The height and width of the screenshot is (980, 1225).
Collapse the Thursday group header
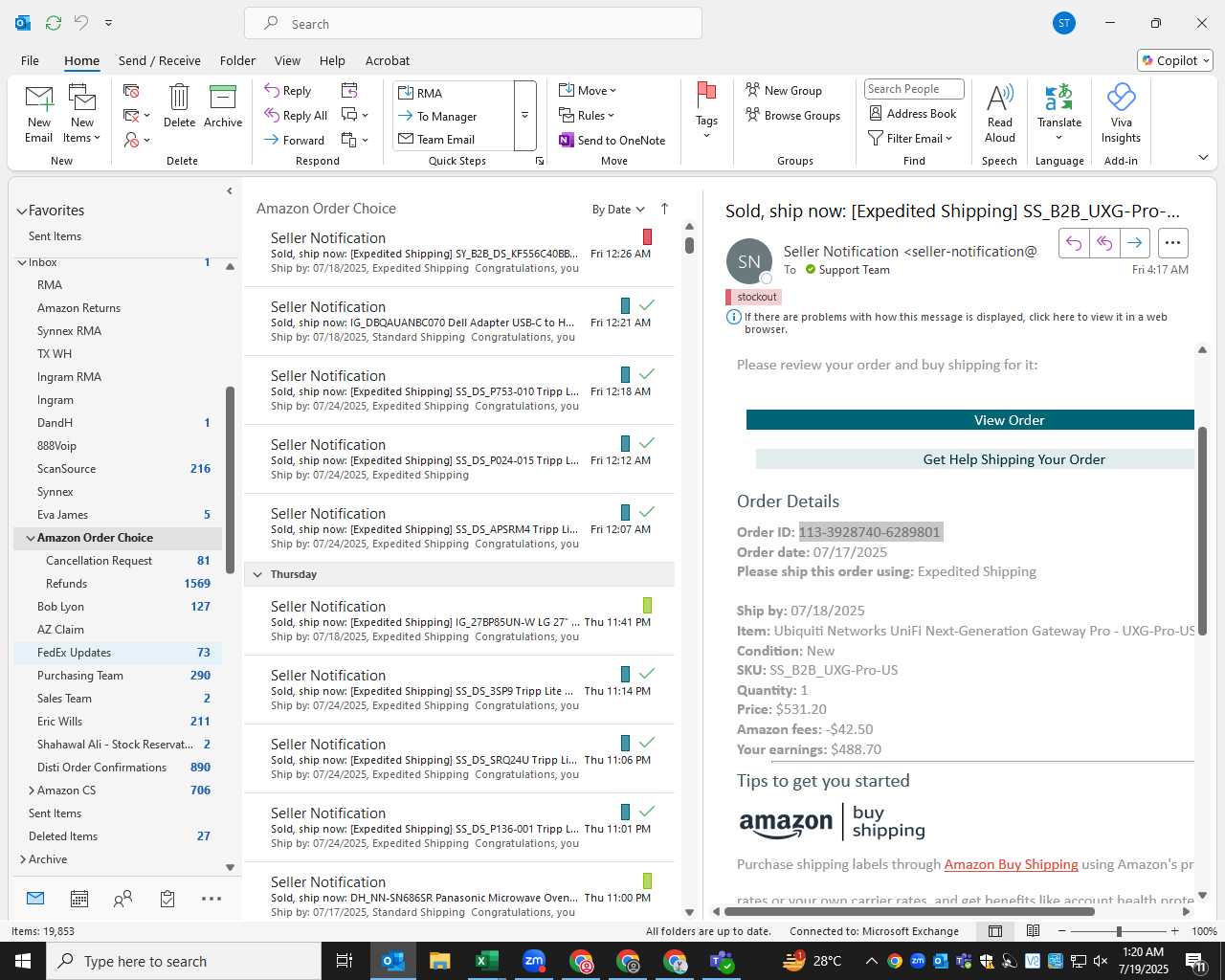pos(256,574)
